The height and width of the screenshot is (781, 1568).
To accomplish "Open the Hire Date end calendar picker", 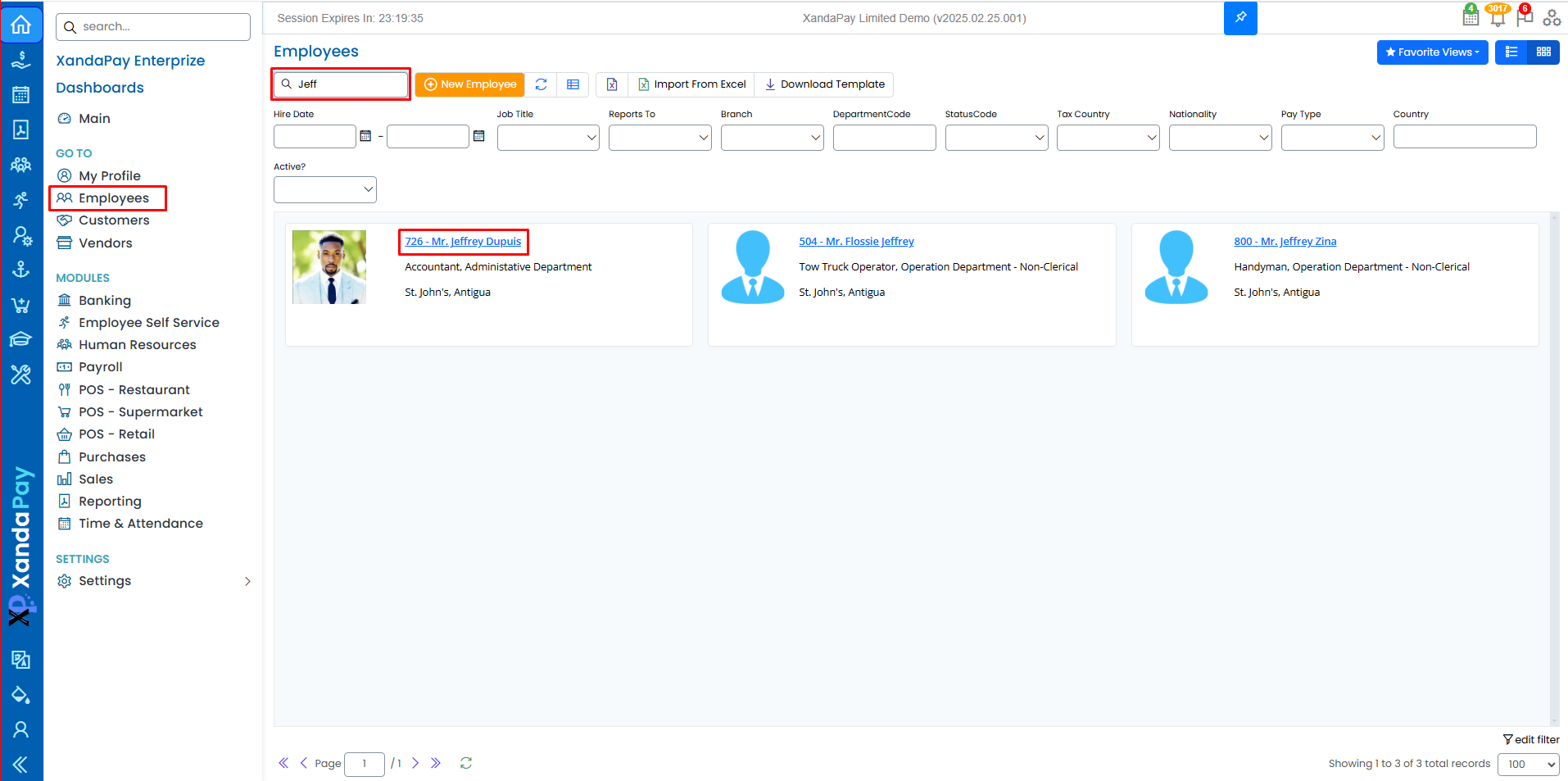I will (x=479, y=136).
